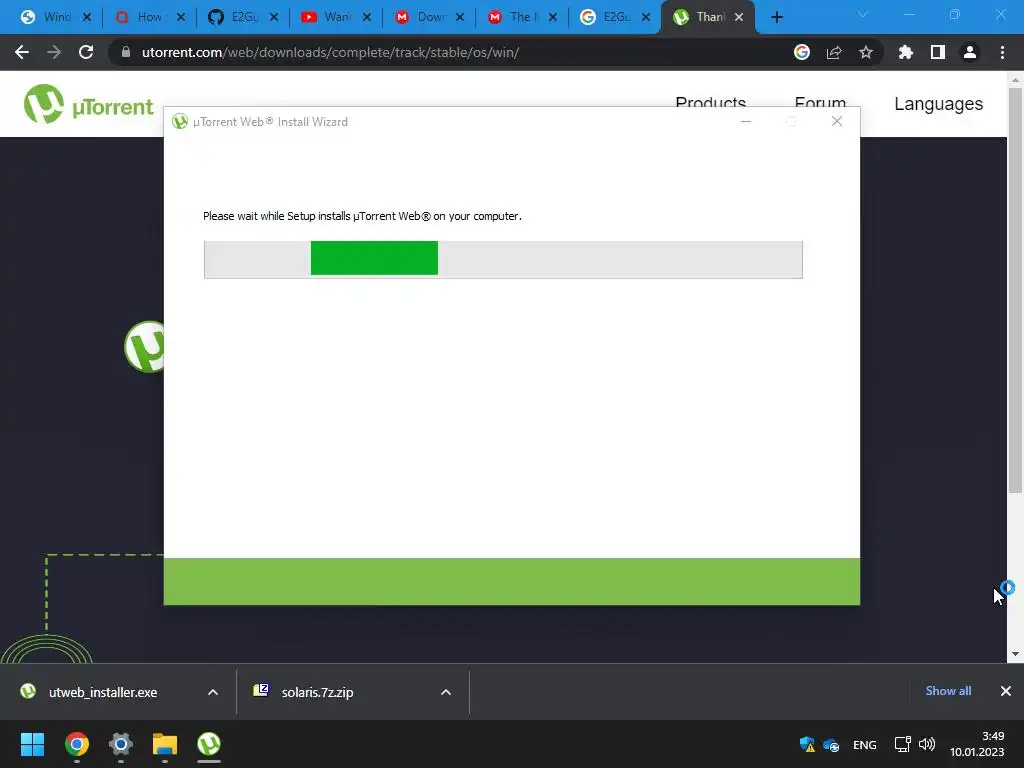Click the address bar URL

330,52
